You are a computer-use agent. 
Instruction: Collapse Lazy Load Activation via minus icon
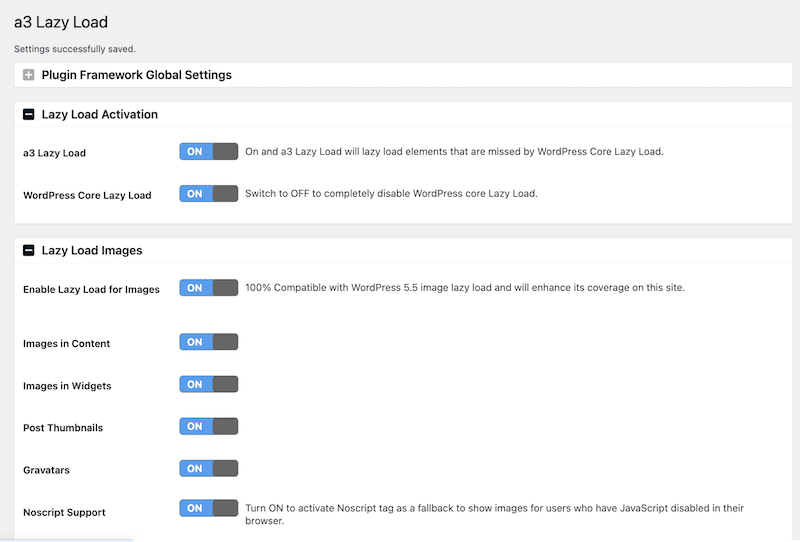click(28, 115)
